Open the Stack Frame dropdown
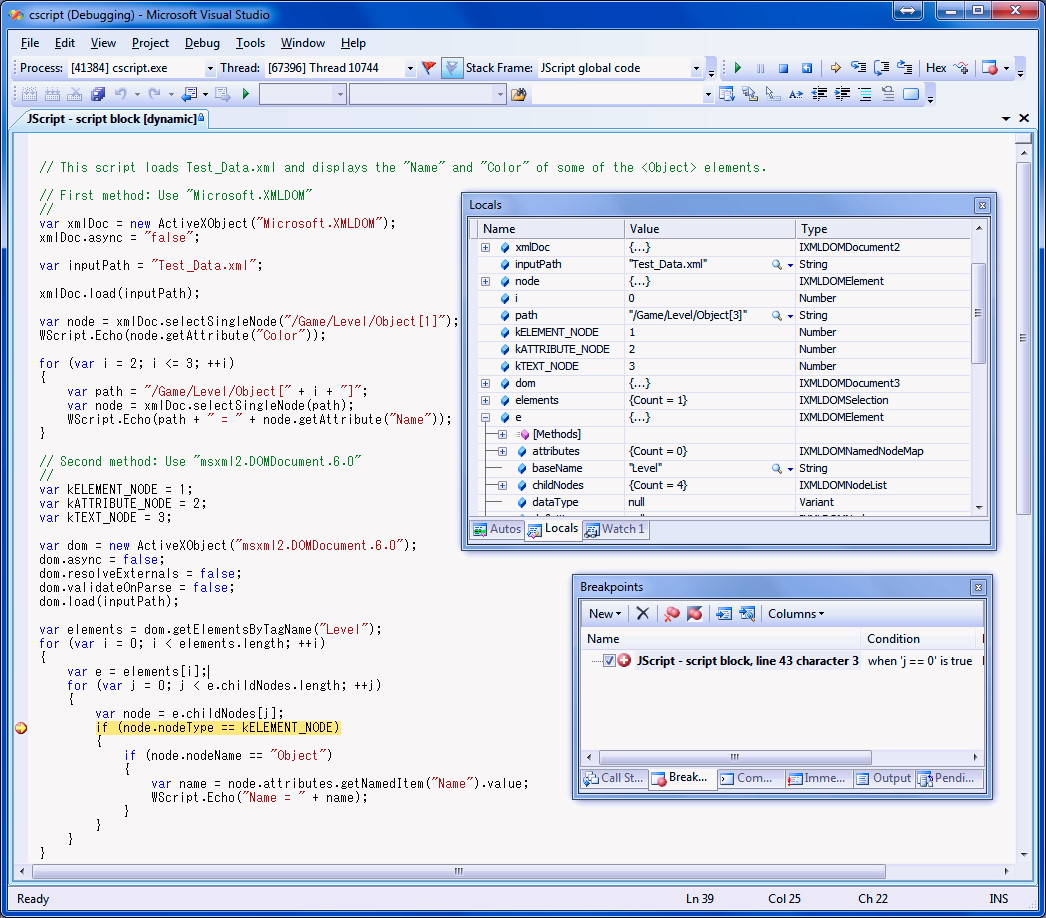1046x918 pixels. tap(696, 68)
